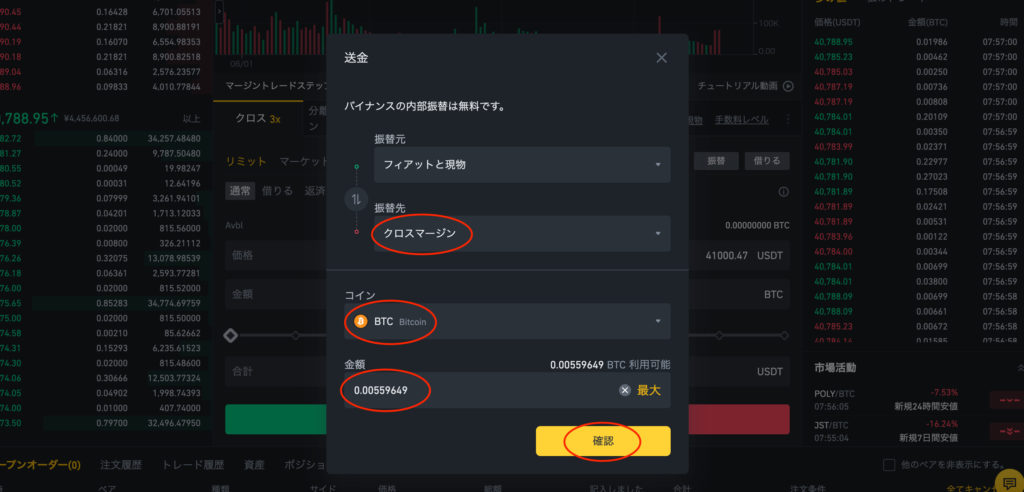
Task: Toggle 他のペアを非表示にする checkbox
Action: (889, 465)
